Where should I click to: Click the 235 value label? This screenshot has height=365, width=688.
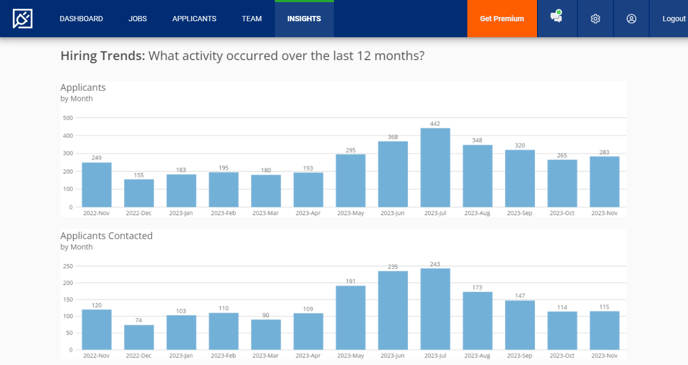(393, 266)
